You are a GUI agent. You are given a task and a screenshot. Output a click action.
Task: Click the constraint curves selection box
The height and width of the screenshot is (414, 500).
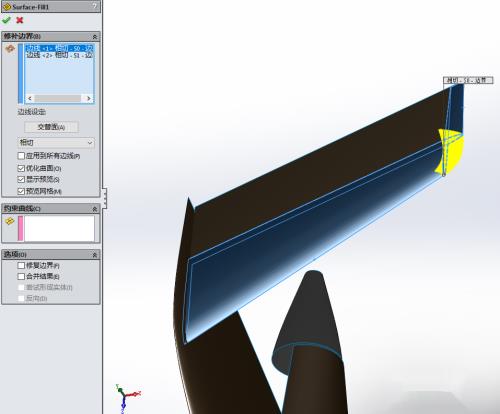point(59,228)
